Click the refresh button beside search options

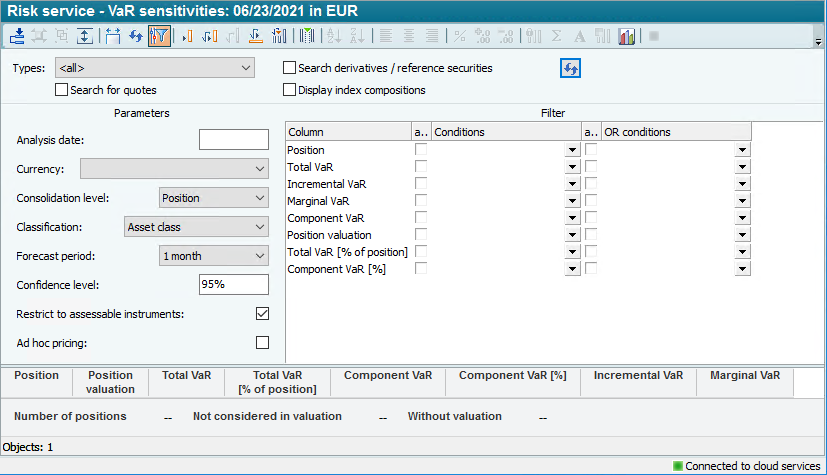tap(570, 68)
